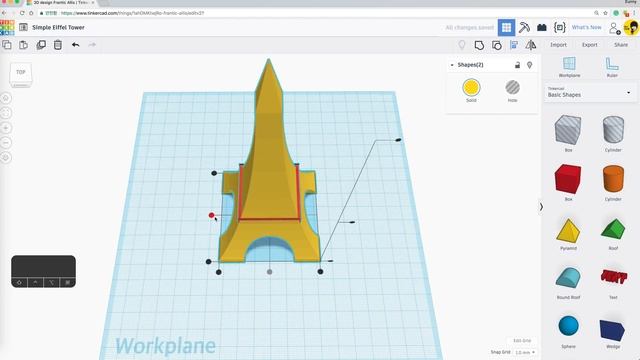Click the browser bookmark star icon
Image resolution: width=640 pixels, height=360 pixels.
pyautogui.click(x=605, y=13)
